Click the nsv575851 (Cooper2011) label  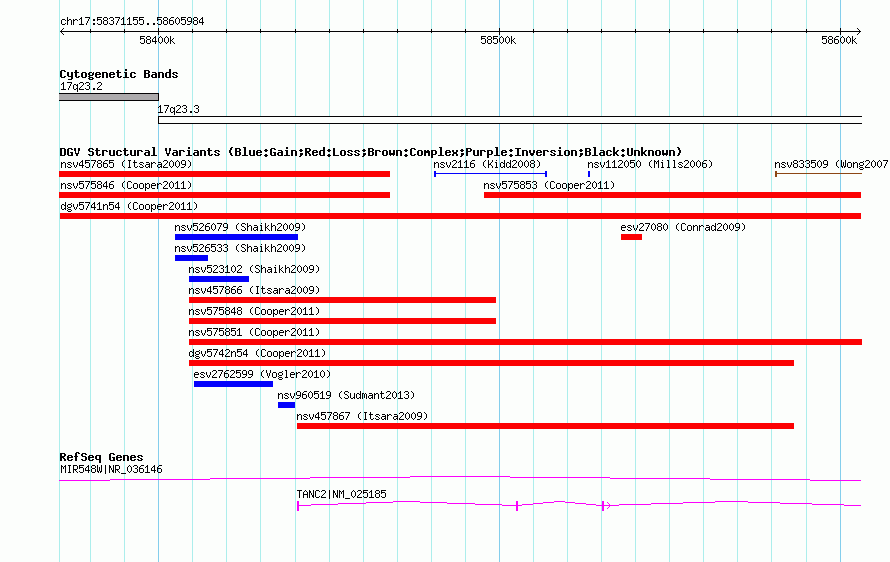click(x=254, y=332)
